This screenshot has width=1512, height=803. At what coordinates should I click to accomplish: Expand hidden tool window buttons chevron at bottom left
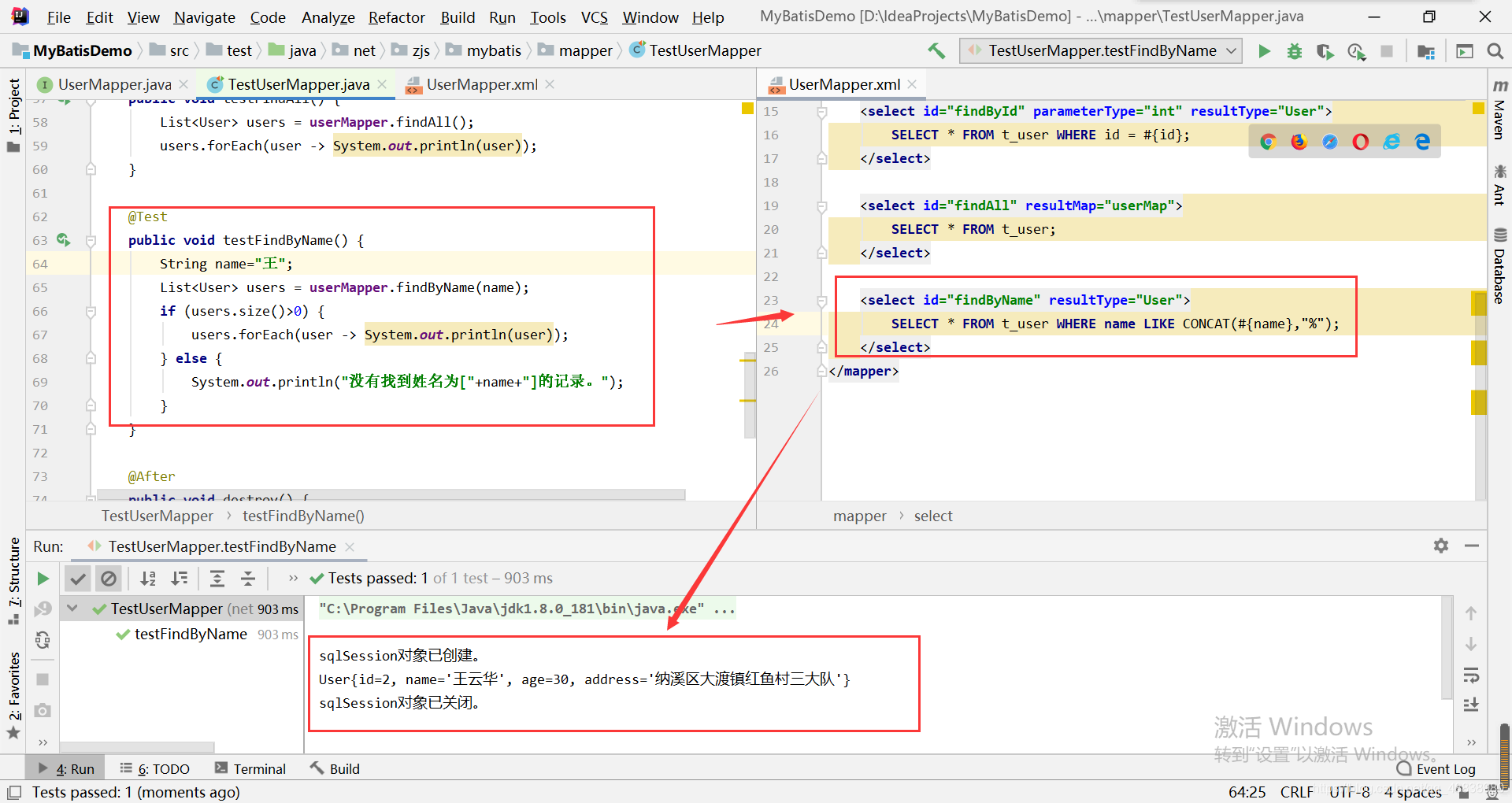[x=43, y=742]
